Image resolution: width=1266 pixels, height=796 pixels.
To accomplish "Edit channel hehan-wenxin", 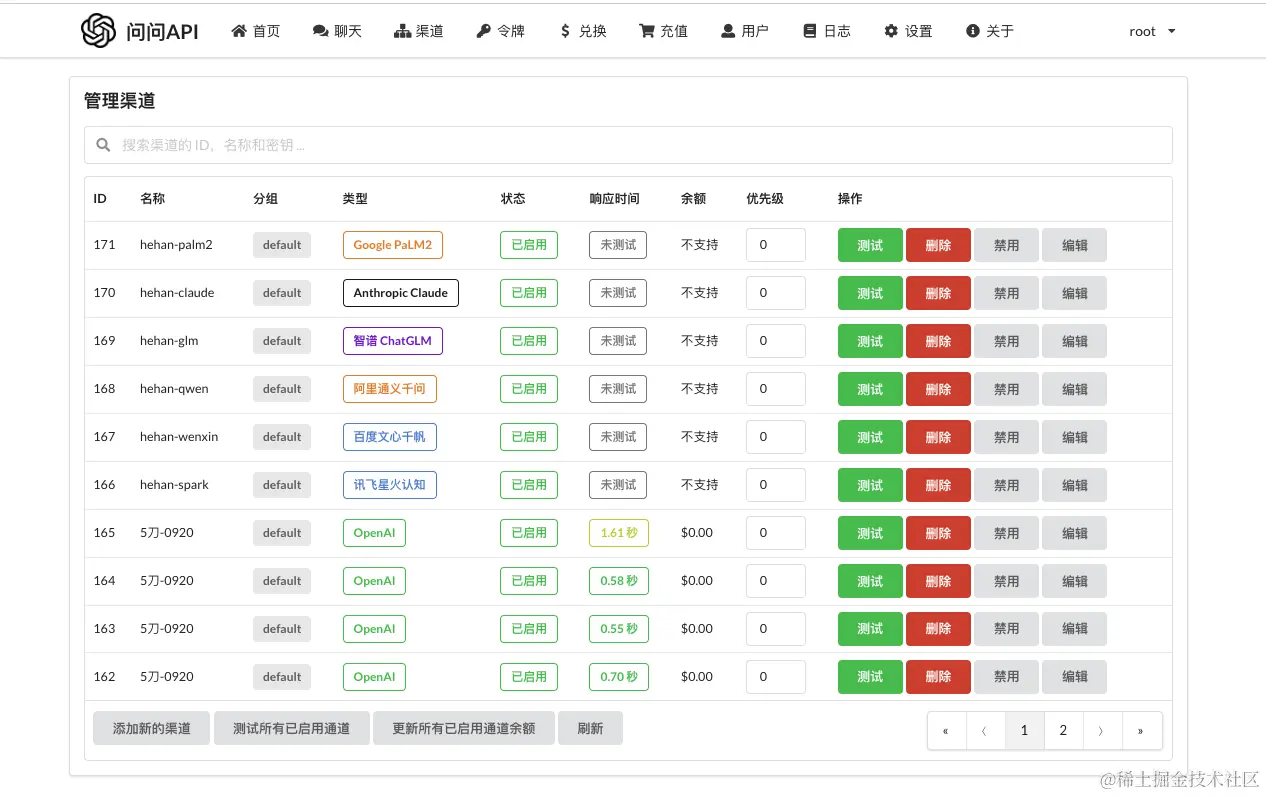I will coord(1074,437).
